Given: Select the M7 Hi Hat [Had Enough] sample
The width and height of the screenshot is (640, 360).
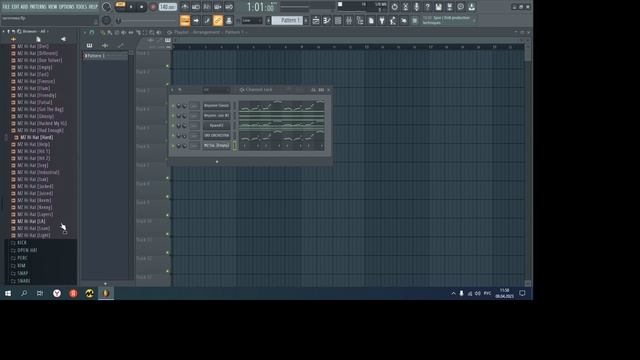Looking at the screenshot, I should point(40,130).
